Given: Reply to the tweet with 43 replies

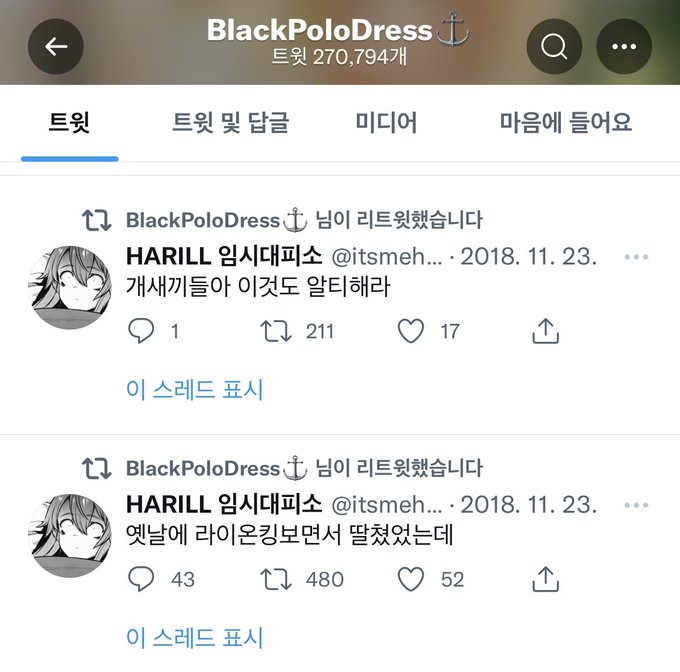Looking at the screenshot, I should pos(141,579).
